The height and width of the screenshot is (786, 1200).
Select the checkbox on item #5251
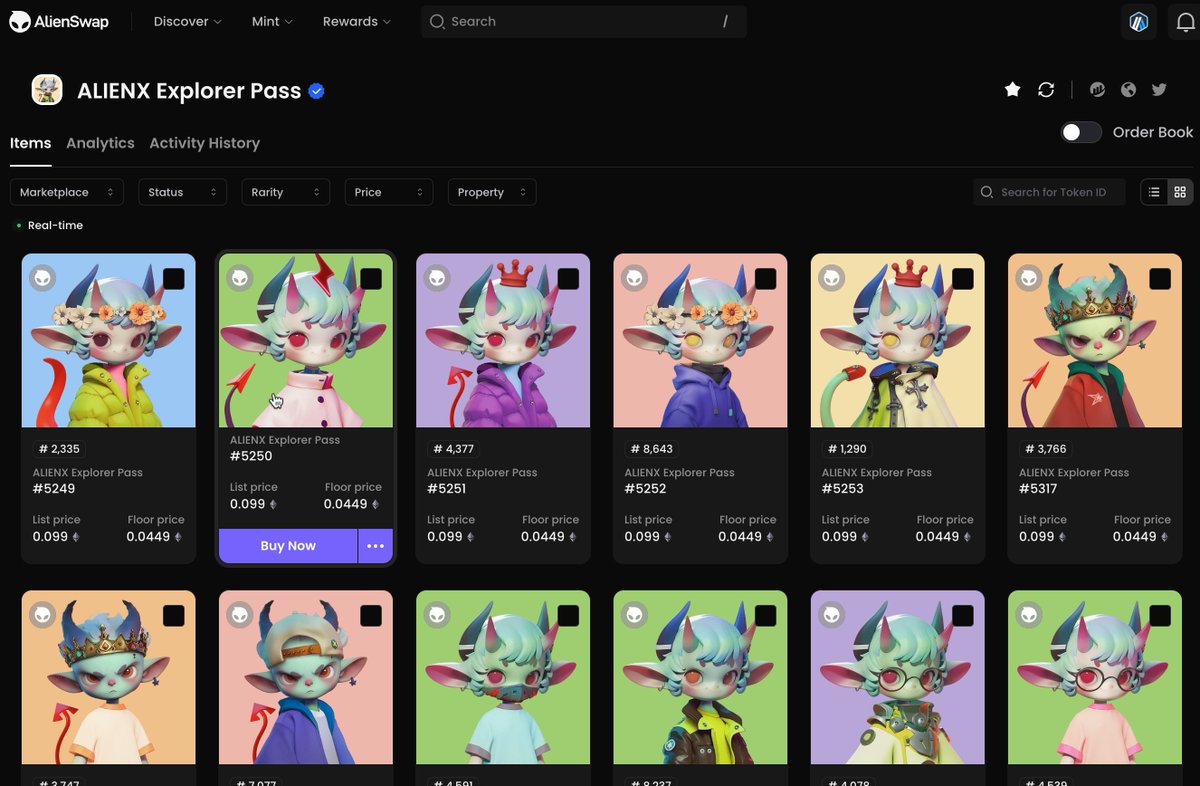click(x=568, y=279)
